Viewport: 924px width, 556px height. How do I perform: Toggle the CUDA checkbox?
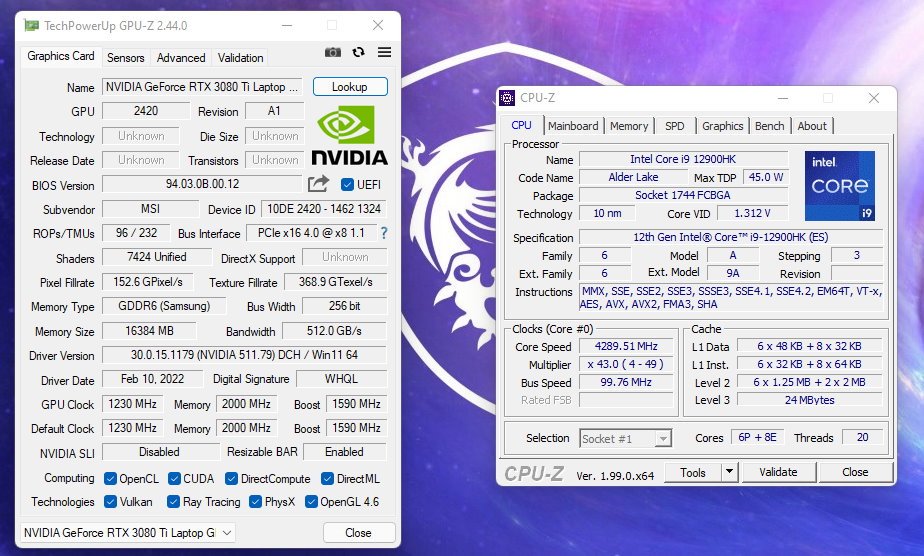[174, 478]
